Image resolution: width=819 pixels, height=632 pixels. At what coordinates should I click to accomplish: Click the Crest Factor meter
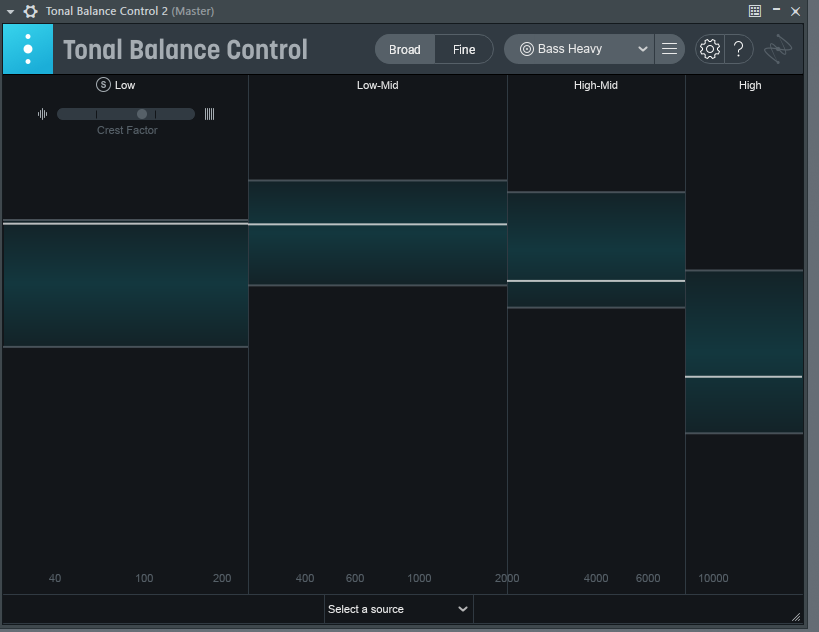click(x=126, y=114)
